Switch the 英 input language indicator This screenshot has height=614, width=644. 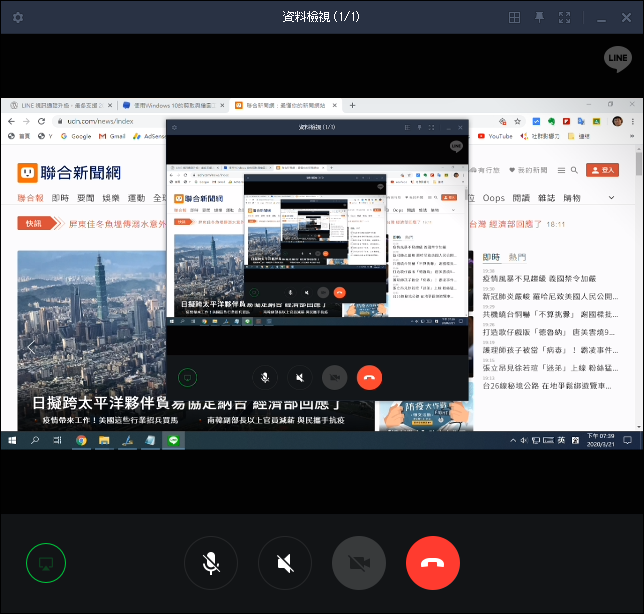click(561, 440)
